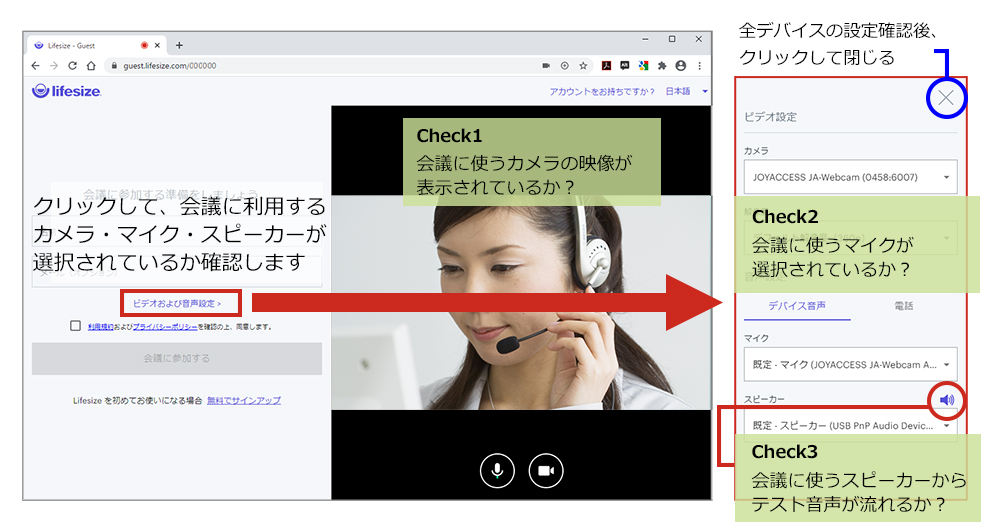The image size is (1000, 530).
Task: Play speaker test sound
Action: click(947, 400)
